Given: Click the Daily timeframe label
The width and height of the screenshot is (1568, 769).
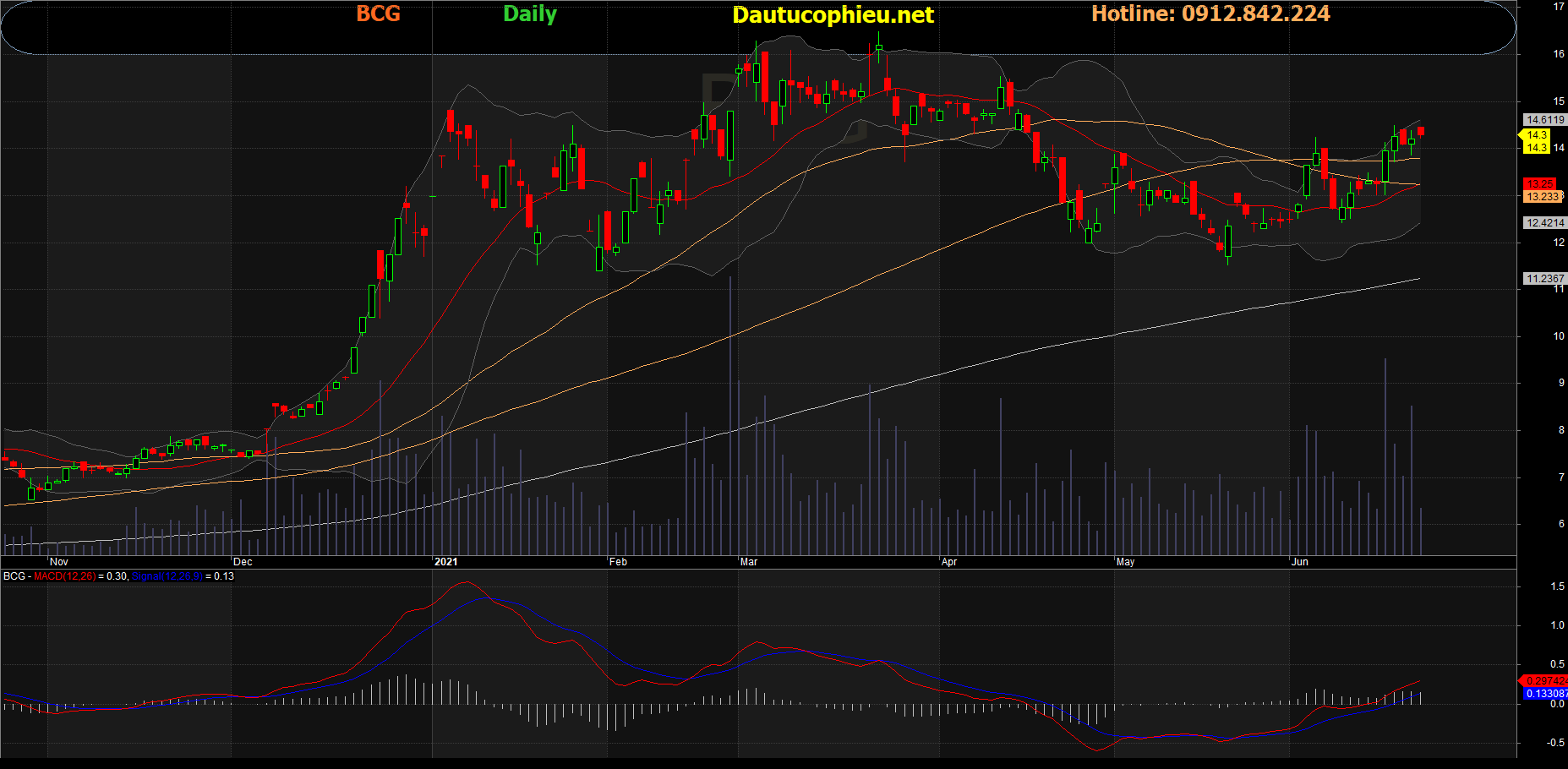Looking at the screenshot, I should coord(530,14).
